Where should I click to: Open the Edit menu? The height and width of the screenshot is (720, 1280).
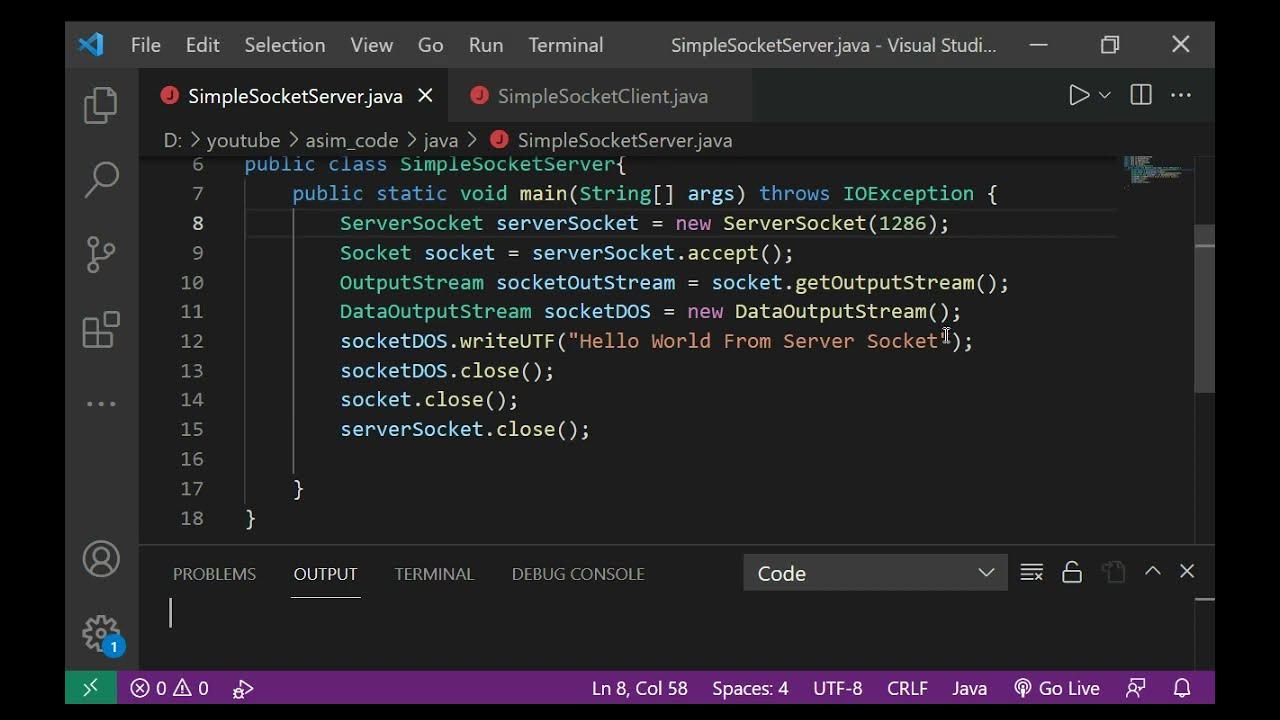202,45
